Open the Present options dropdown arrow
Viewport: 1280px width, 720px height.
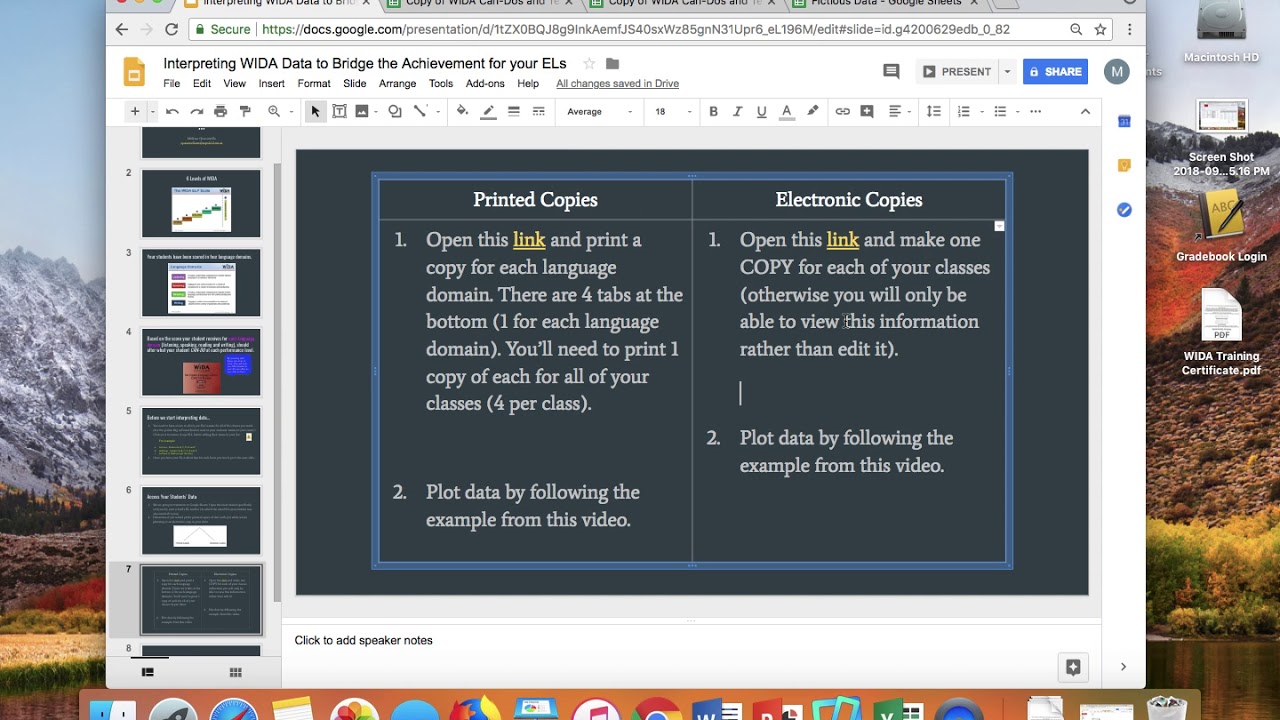click(1007, 72)
